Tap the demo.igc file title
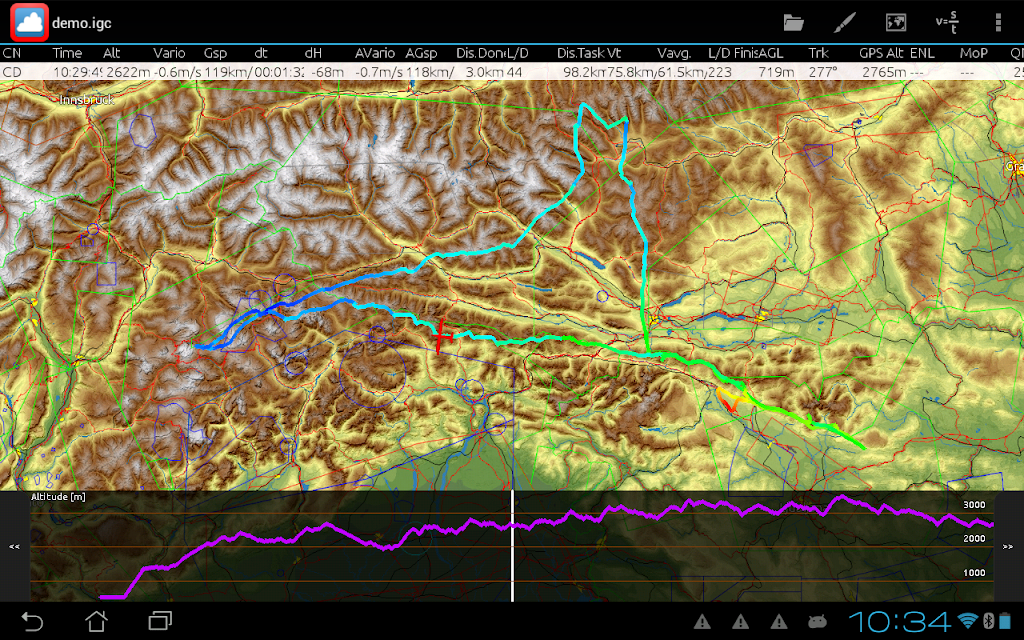Screen dimensions: 1024x640 [x=82, y=23]
